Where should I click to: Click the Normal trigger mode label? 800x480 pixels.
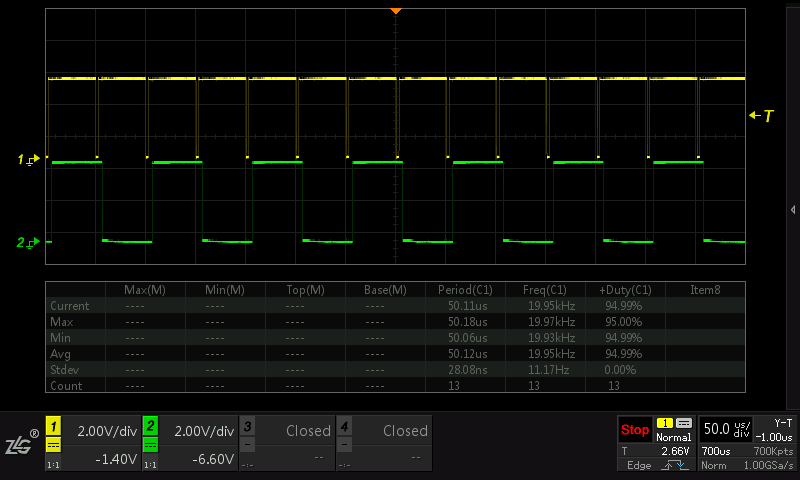point(673,437)
